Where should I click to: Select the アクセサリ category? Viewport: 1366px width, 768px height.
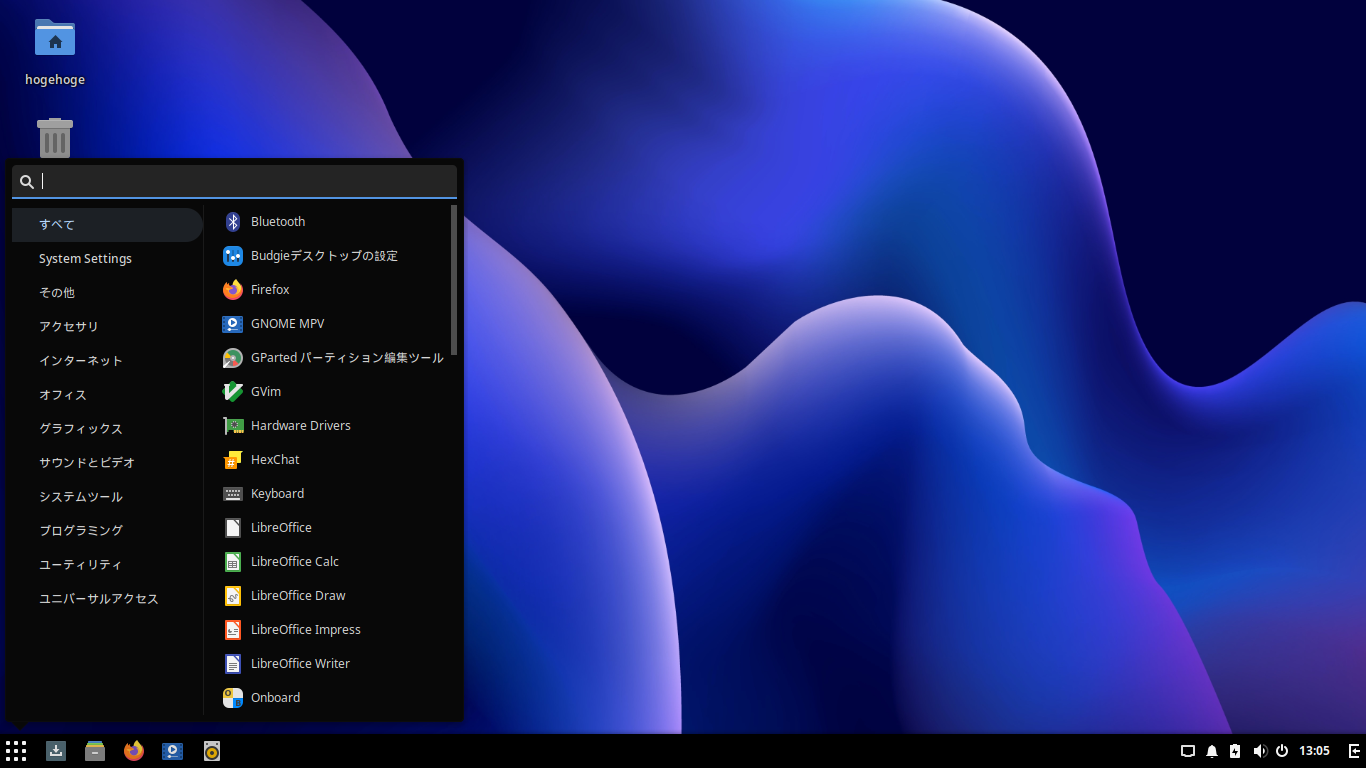click(107, 327)
